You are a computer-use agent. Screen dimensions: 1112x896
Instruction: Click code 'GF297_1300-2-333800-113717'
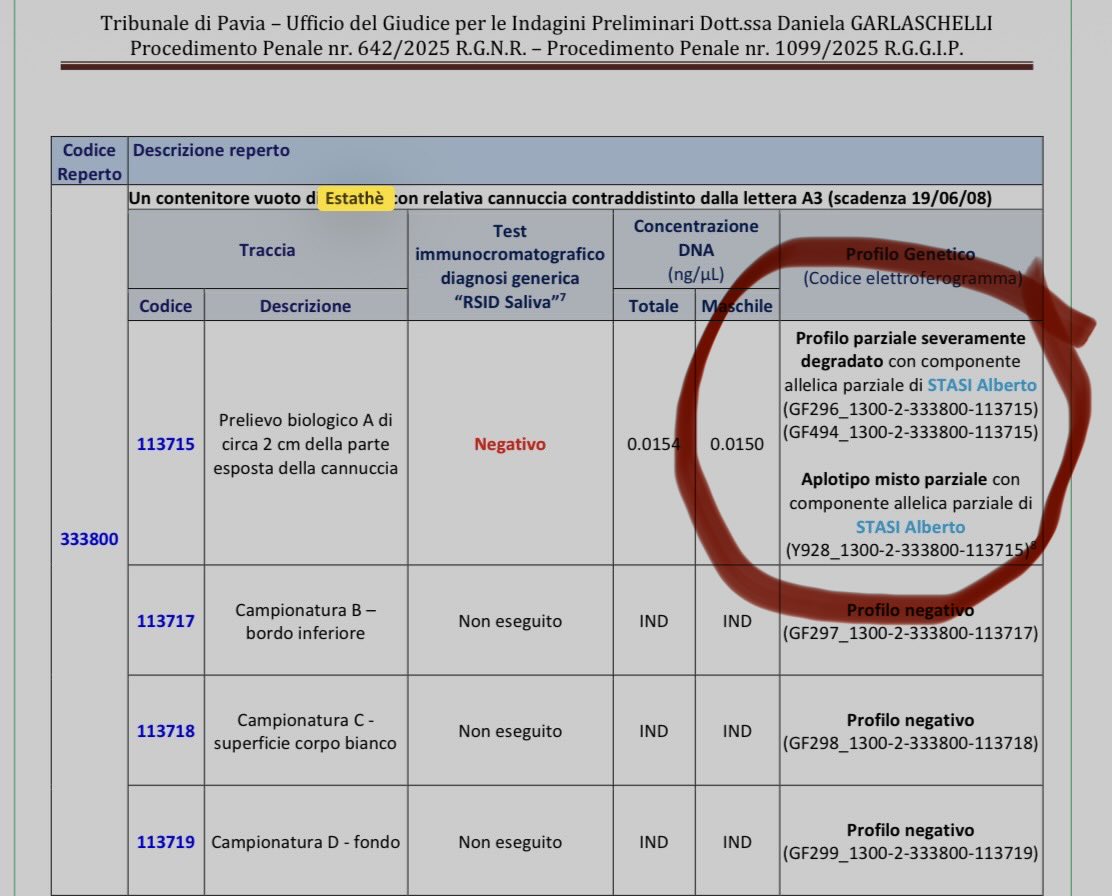(x=911, y=633)
